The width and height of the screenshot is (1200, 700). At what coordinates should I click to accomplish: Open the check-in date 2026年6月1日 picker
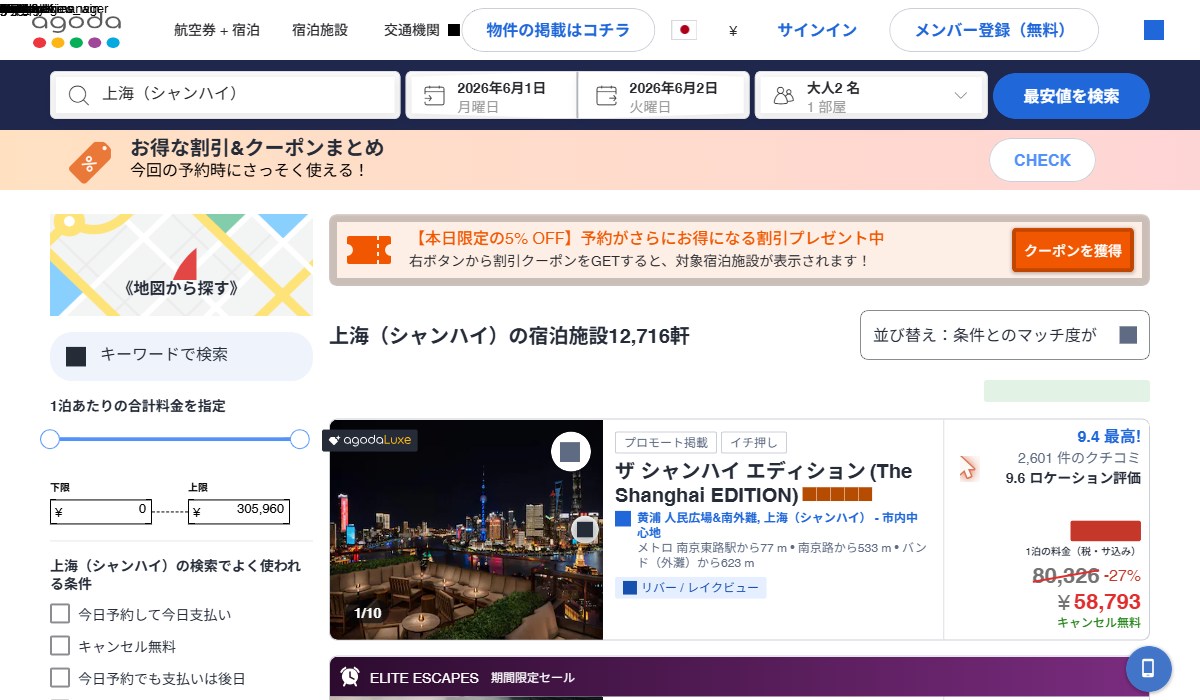491,95
